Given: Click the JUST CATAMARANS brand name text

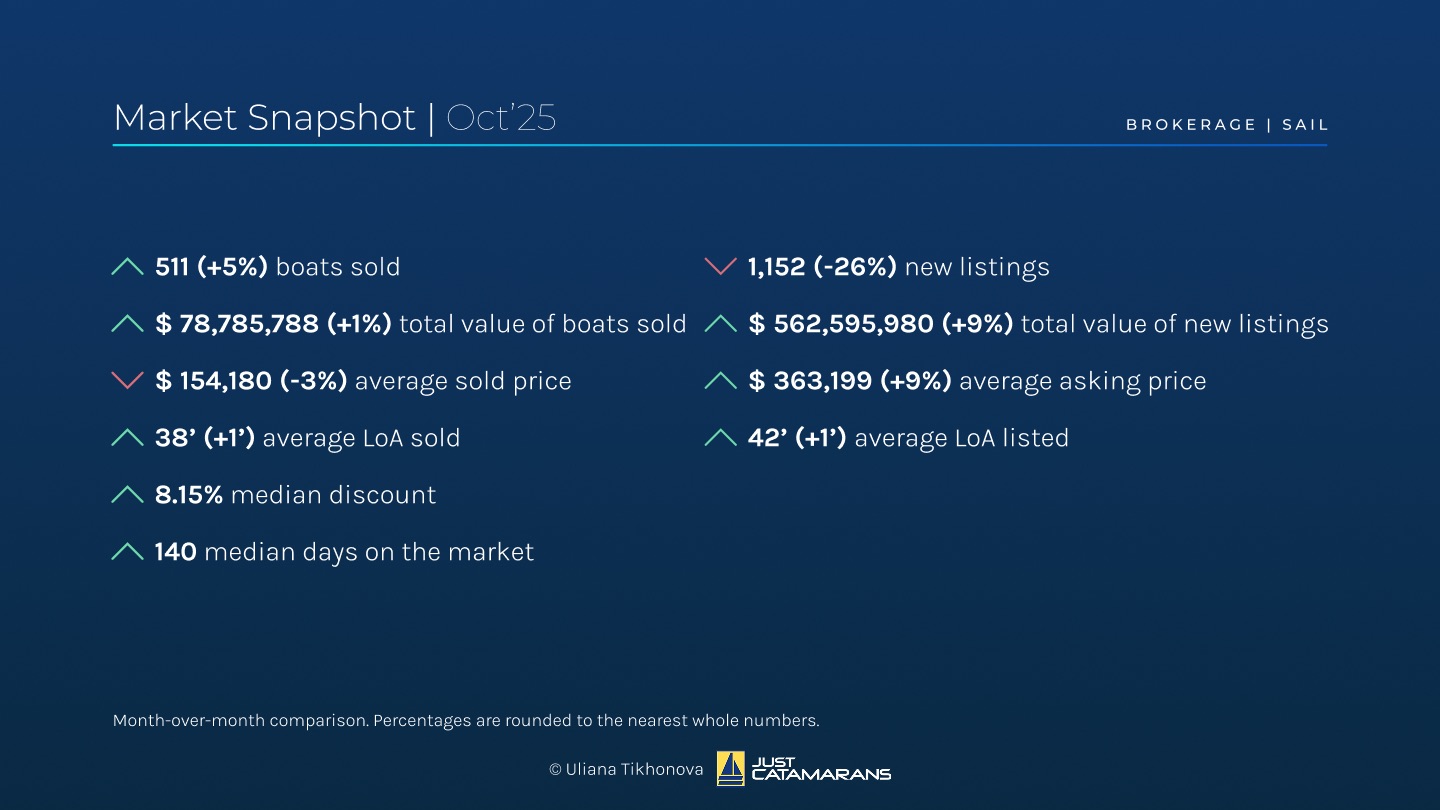Looking at the screenshot, I should pos(820,769).
